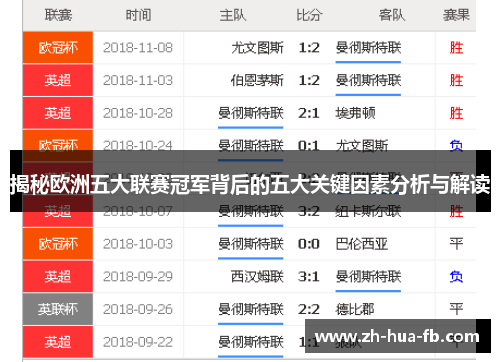
Task: Select the 欧冠杯 tag in the 2018-11-08 row
Action: (58, 48)
